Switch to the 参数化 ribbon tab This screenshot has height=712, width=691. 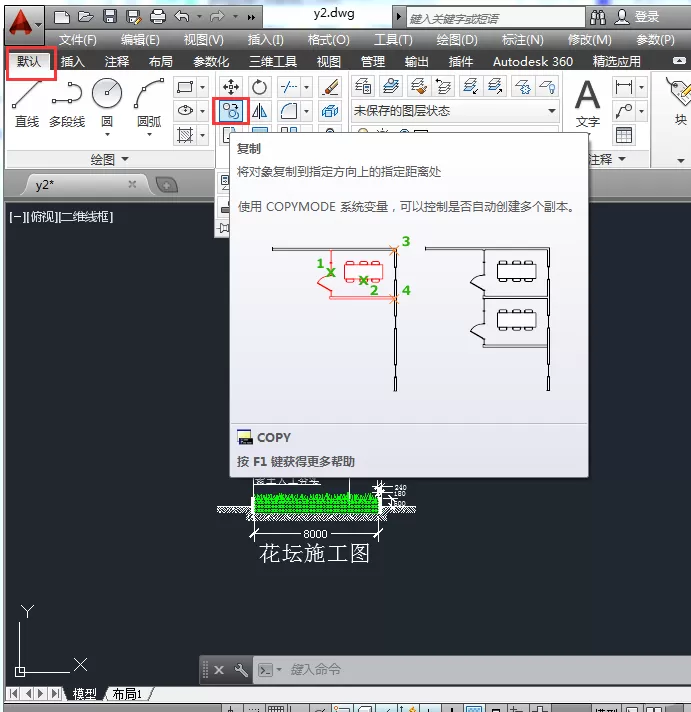coord(211,61)
